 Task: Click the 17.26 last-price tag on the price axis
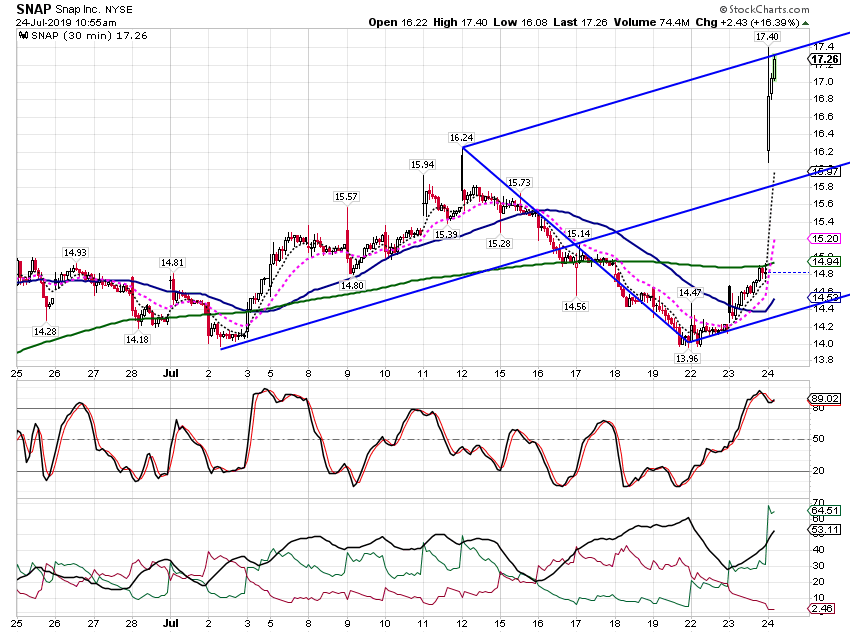click(825, 60)
